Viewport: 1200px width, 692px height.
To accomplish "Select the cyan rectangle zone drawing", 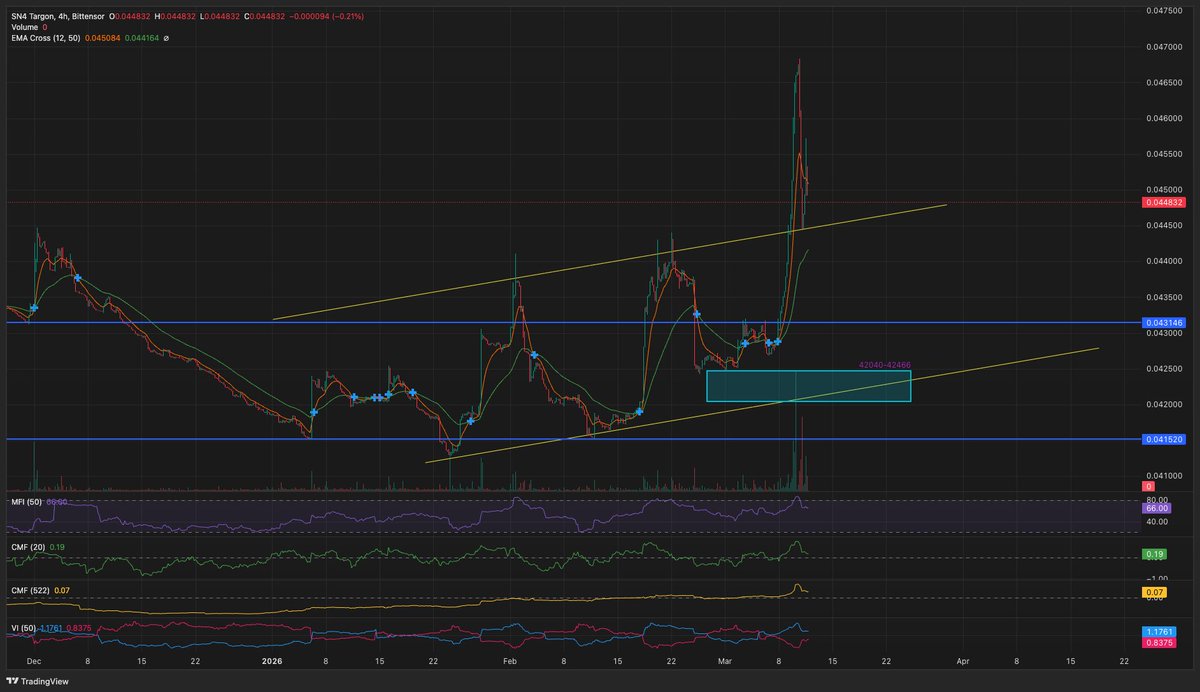I will (x=808, y=386).
